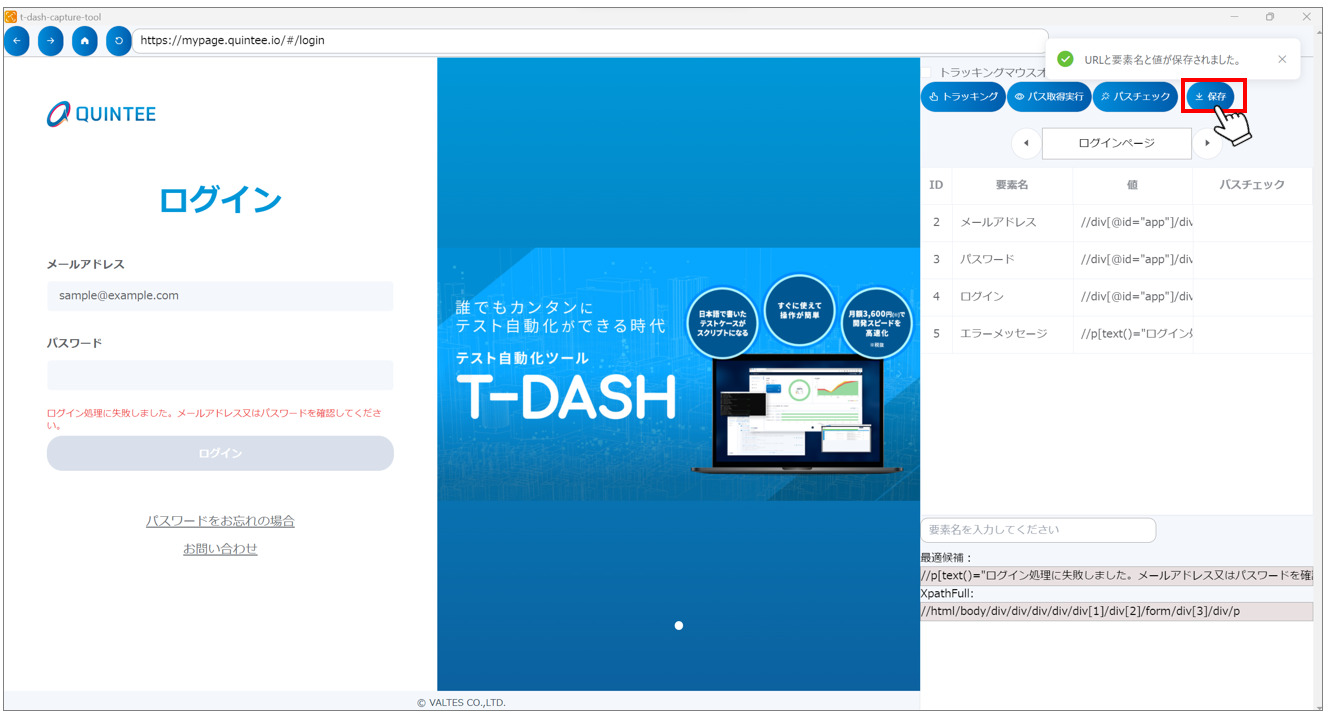Start トラッキング with the hand icon button
The width and height of the screenshot is (1329, 714).
tap(962, 97)
